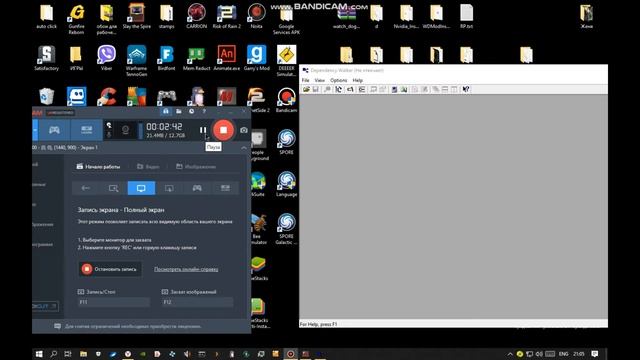This screenshot has height=360, width=640.
Task: Open the 'auto click' folder
Action: pyautogui.click(x=47, y=16)
